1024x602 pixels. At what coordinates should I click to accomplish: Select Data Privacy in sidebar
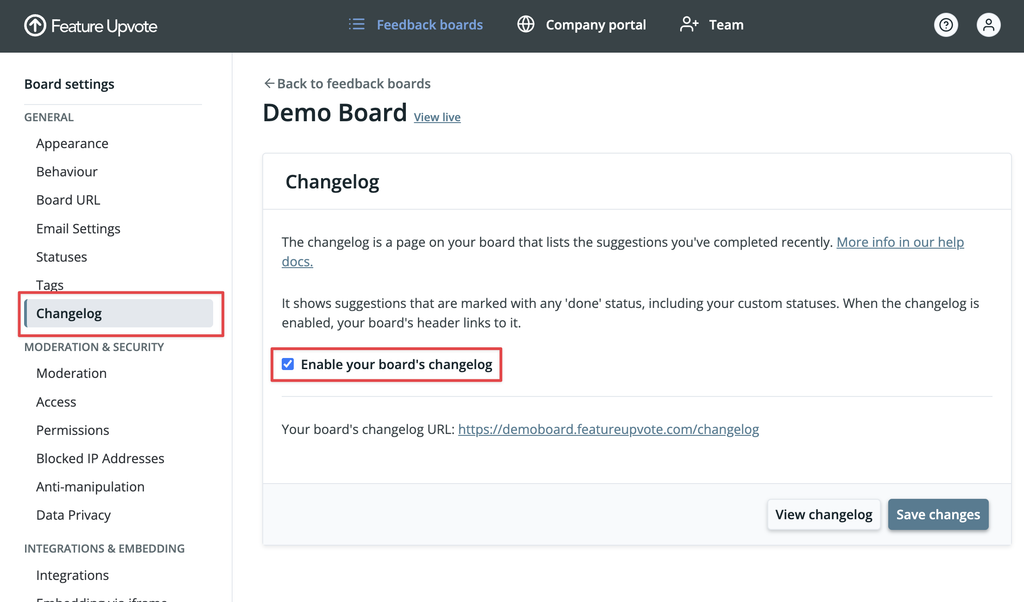coord(73,515)
